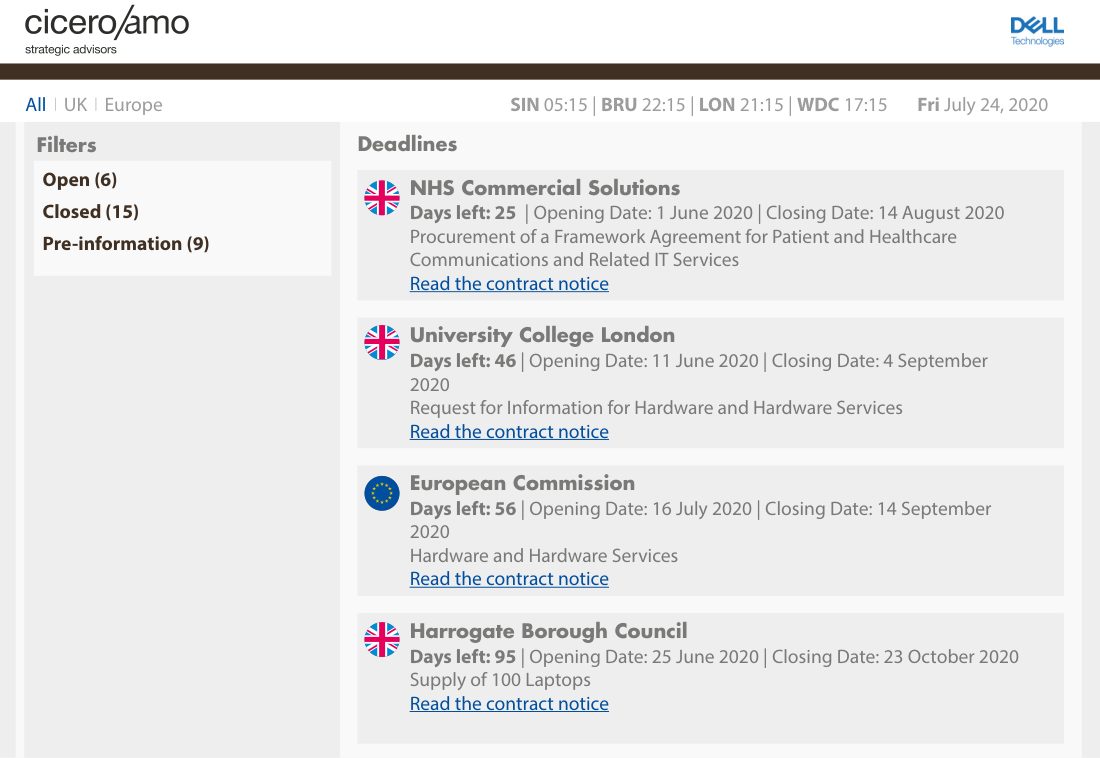Click the WDC 17:15 clock

point(842,105)
